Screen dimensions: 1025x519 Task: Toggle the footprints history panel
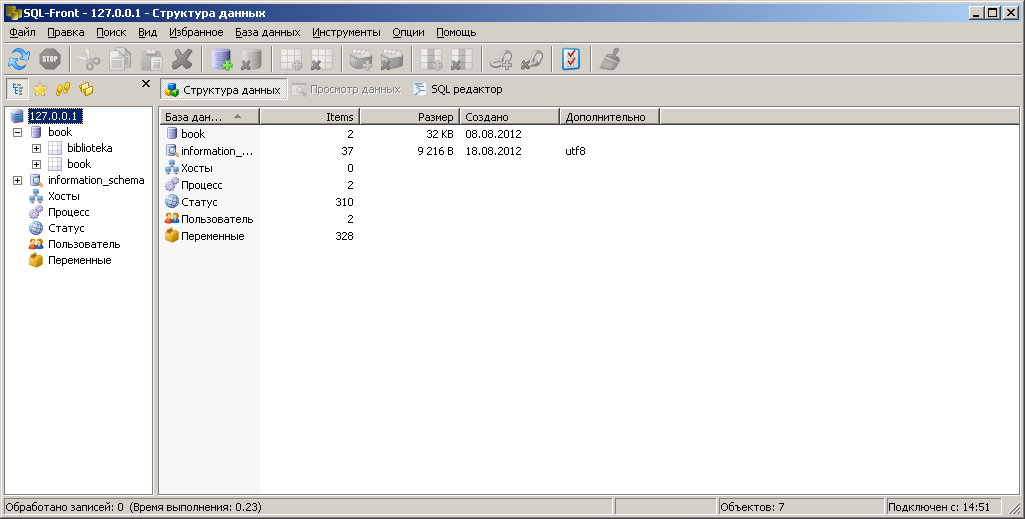(x=63, y=89)
